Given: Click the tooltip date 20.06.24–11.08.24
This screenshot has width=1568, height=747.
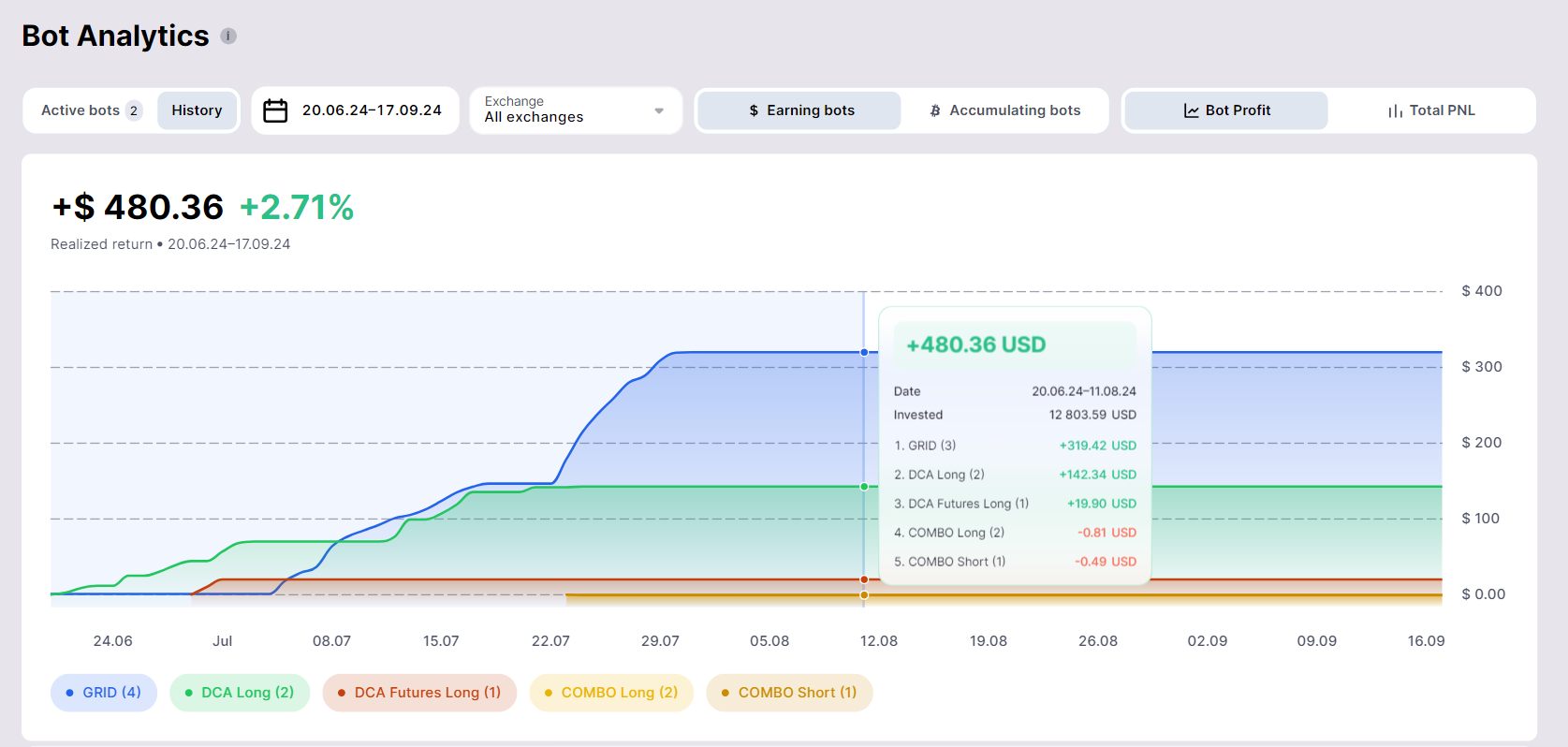Looking at the screenshot, I should pos(1084,391).
